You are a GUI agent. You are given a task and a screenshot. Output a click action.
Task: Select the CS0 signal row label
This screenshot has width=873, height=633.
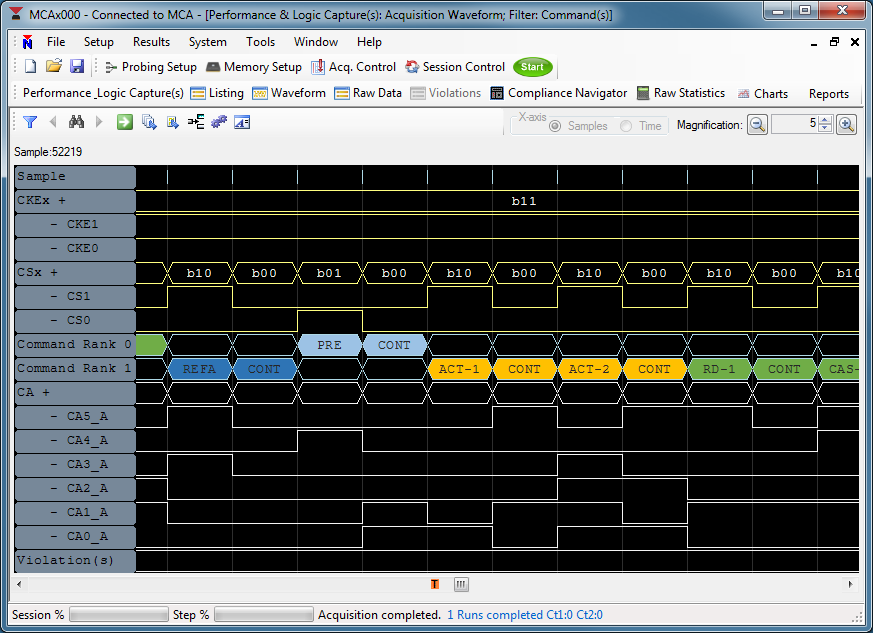[x=75, y=321]
